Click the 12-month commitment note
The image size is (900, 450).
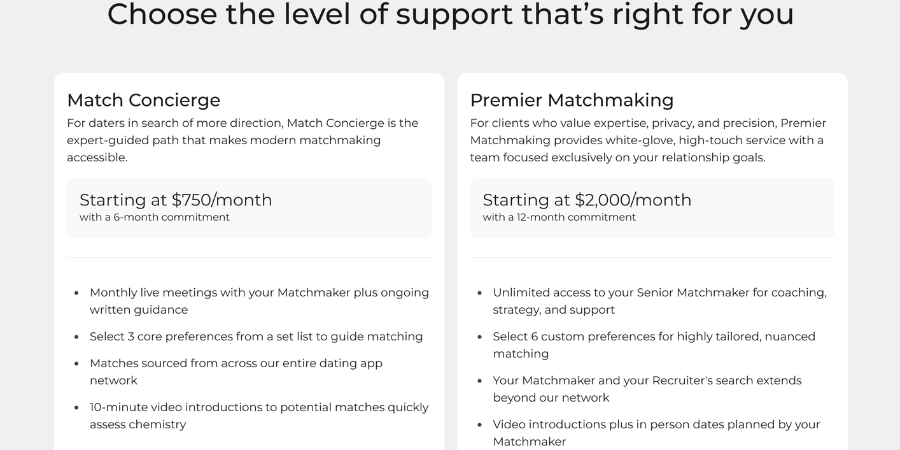pyautogui.click(x=559, y=217)
